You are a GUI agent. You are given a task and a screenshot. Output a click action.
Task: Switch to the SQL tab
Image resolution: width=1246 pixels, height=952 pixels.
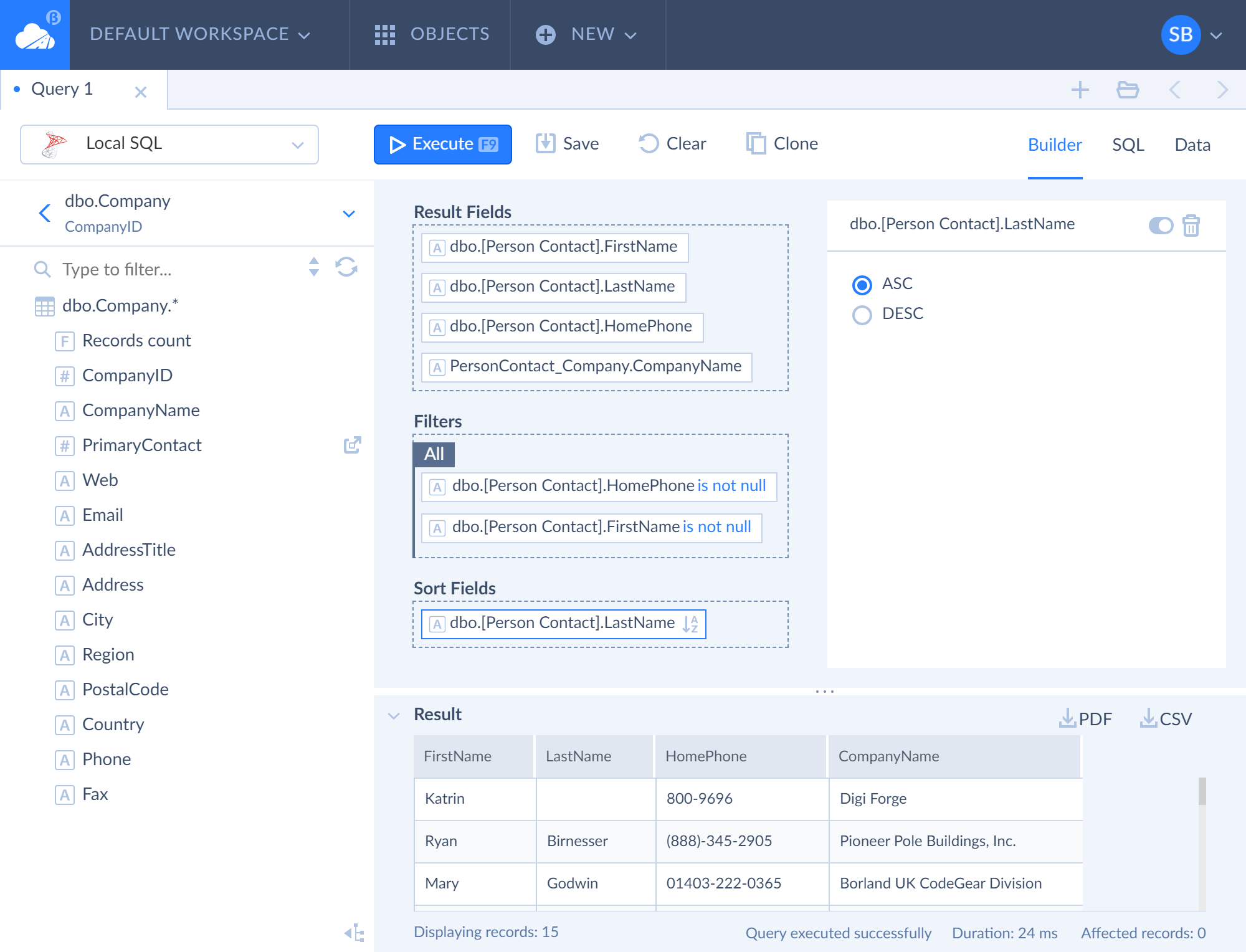(x=1128, y=145)
